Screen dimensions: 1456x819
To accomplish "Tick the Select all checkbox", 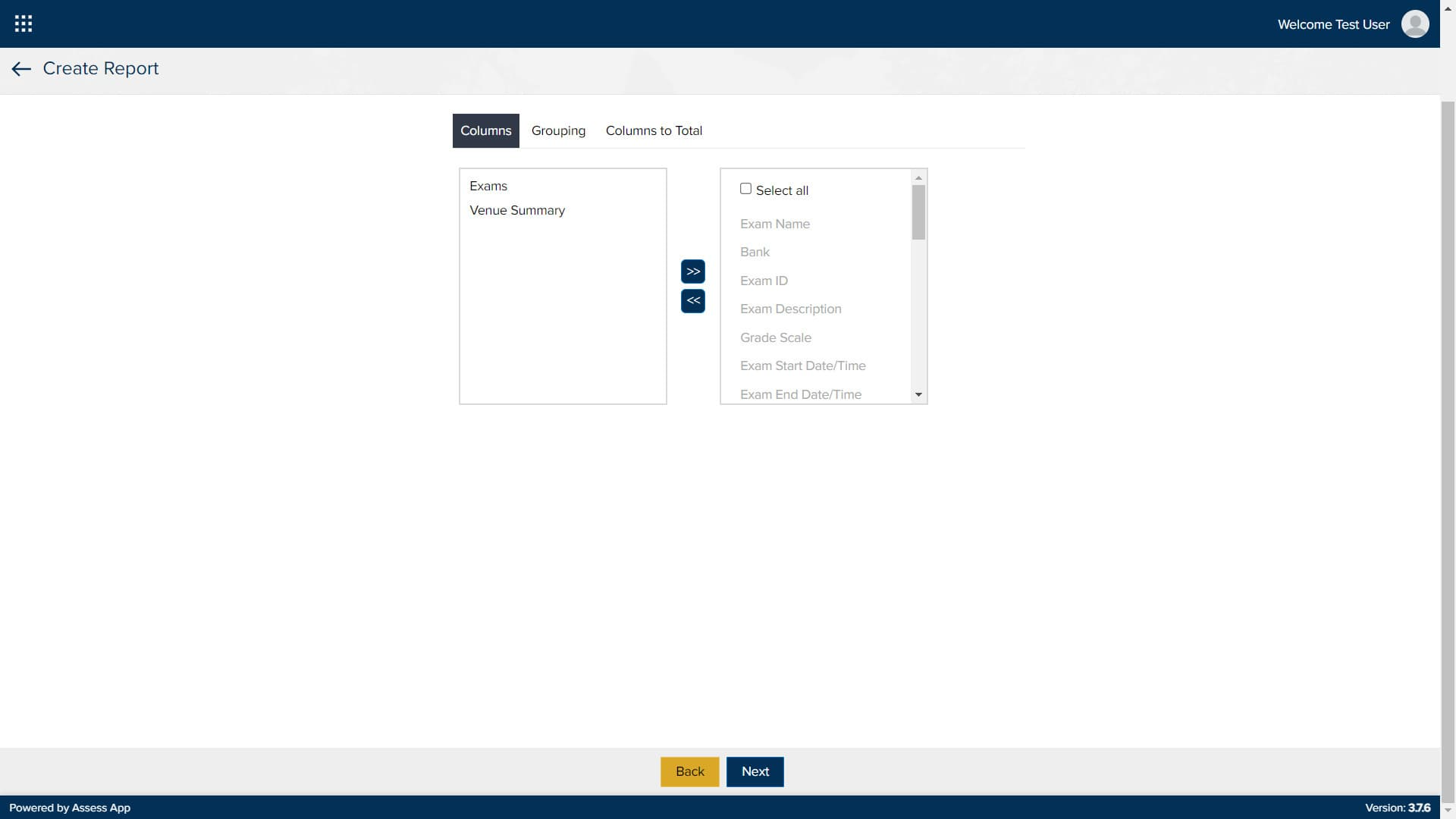I will (745, 189).
